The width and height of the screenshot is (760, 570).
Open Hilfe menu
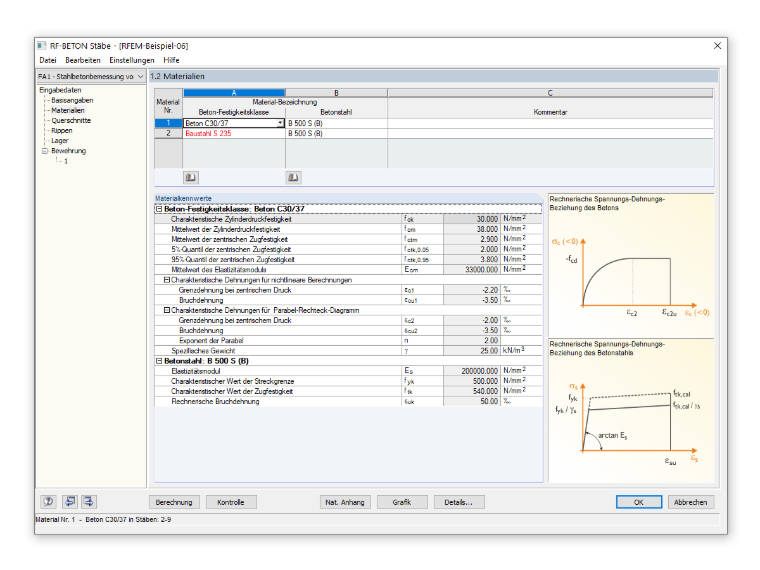click(171, 60)
